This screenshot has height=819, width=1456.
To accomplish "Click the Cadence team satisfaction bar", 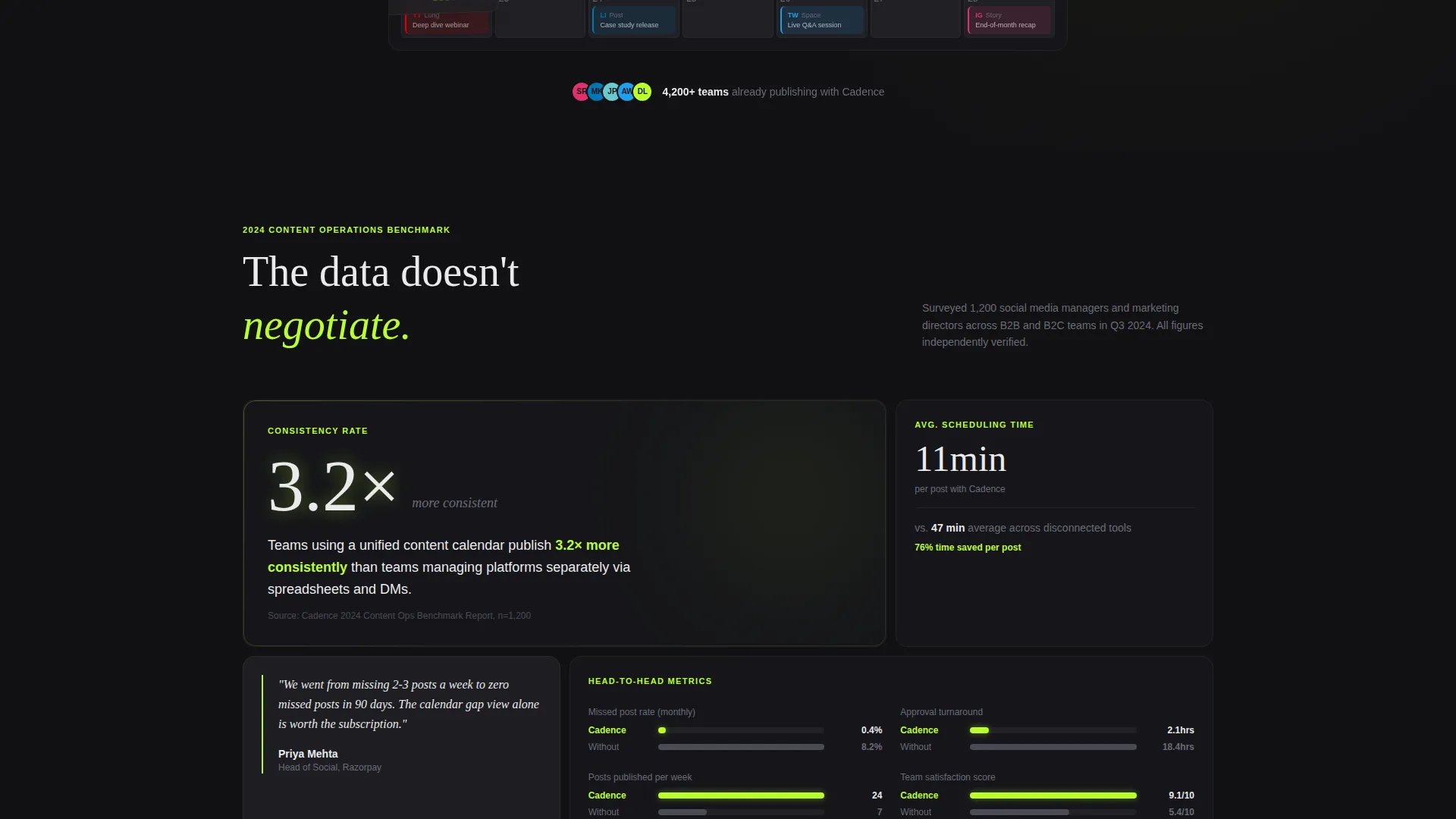I will tap(1053, 795).
